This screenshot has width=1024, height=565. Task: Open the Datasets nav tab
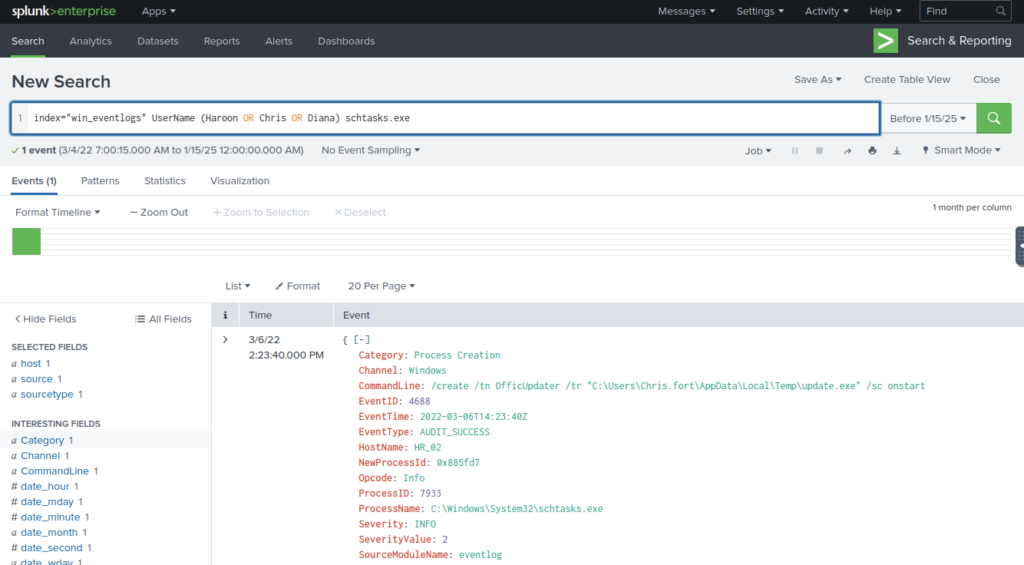[x=157, y=41]
